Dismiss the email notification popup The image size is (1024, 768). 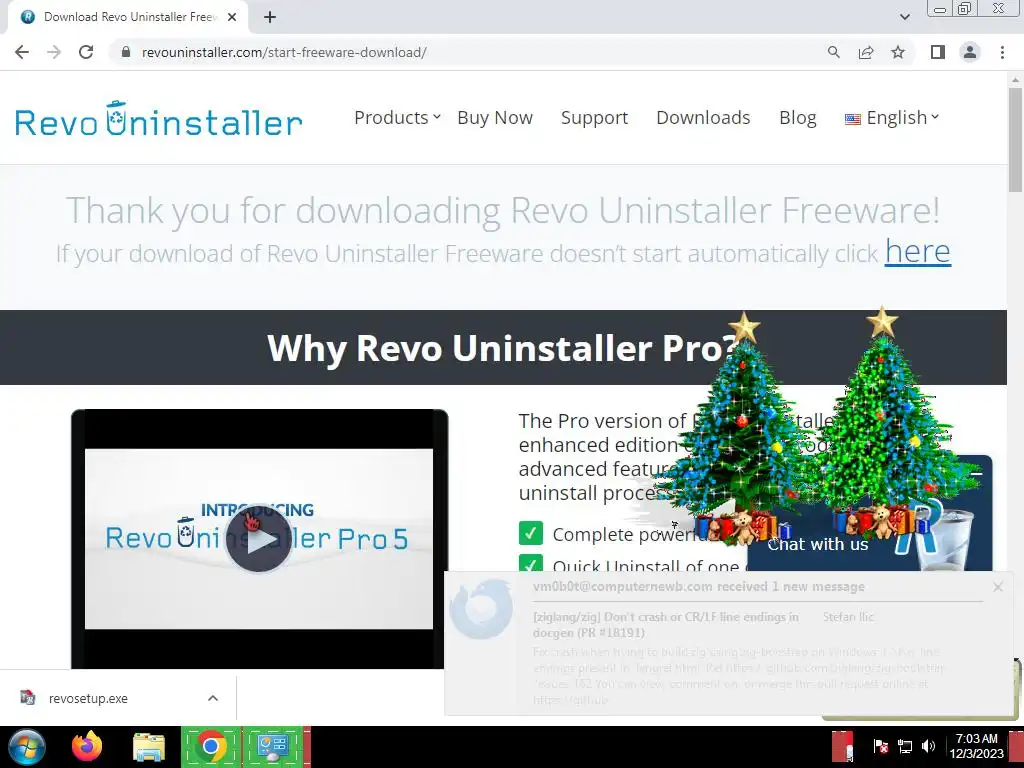tap(998, 586)
